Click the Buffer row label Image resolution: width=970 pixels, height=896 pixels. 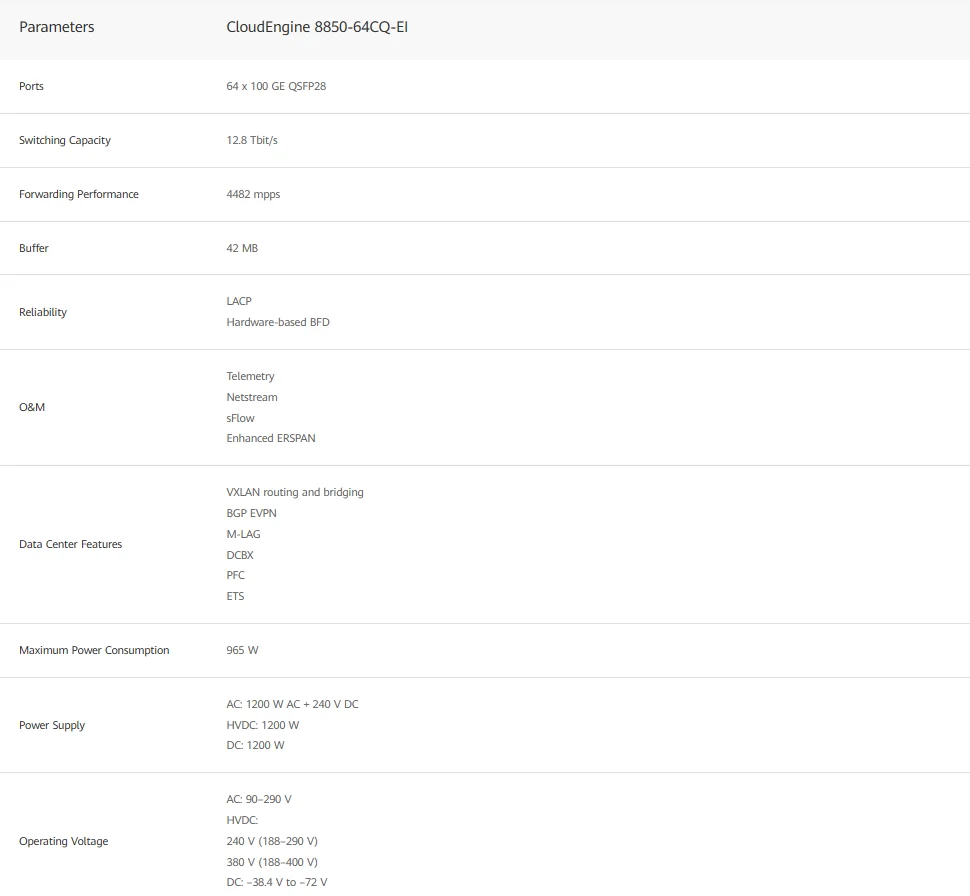point(33,248)
